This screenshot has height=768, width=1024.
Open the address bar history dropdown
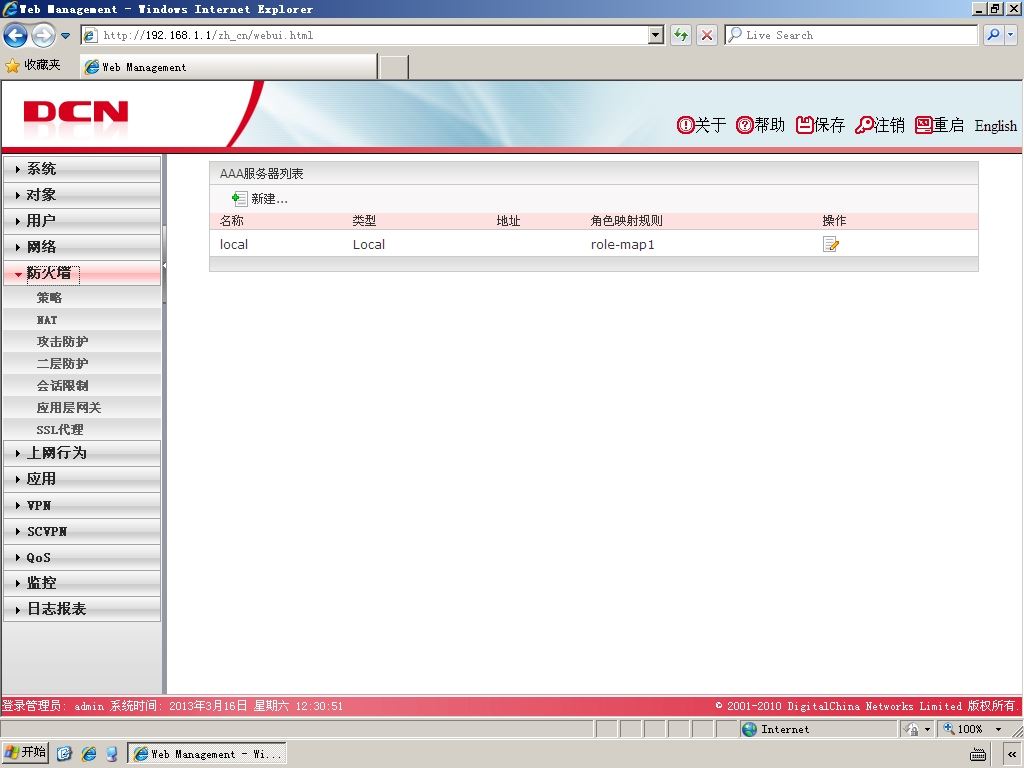656,35
